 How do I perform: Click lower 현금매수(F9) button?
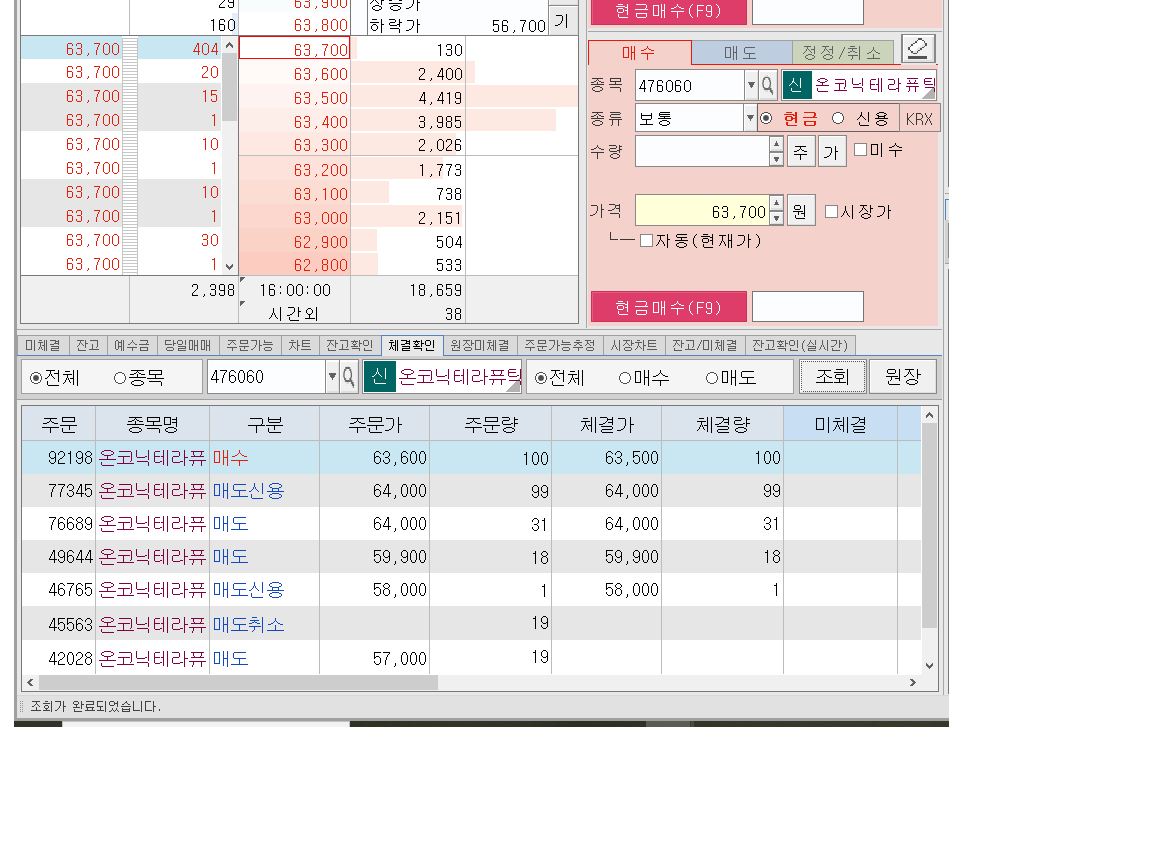click(x=668, y=307)
